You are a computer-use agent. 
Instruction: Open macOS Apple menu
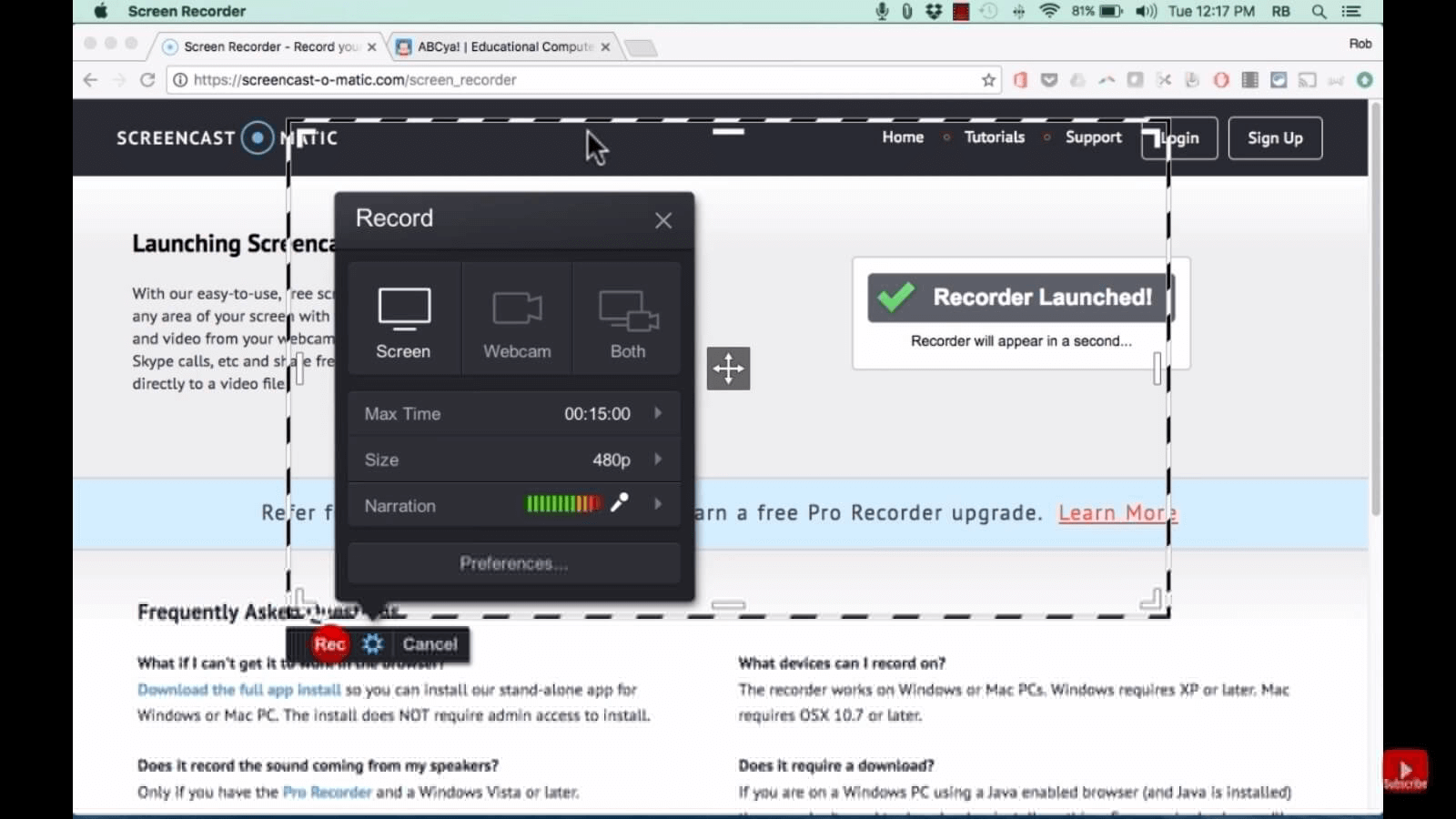[100, 11]
